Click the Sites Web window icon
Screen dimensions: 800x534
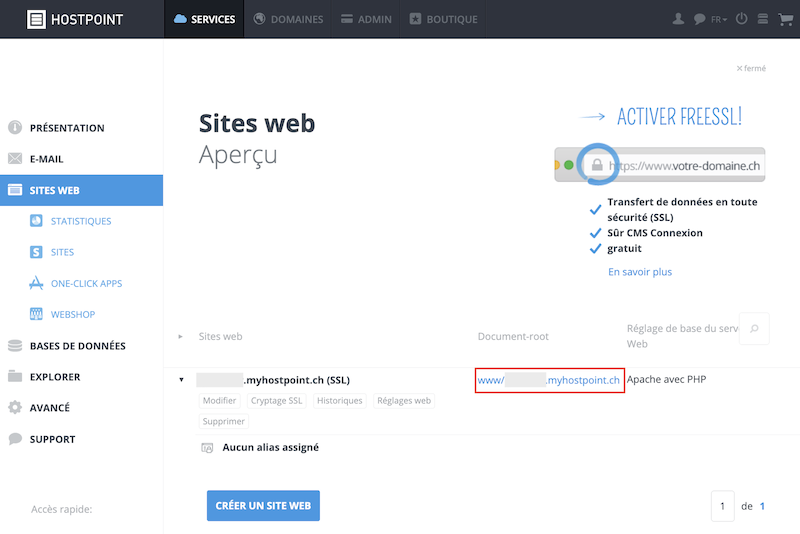[x=15, y=190]
